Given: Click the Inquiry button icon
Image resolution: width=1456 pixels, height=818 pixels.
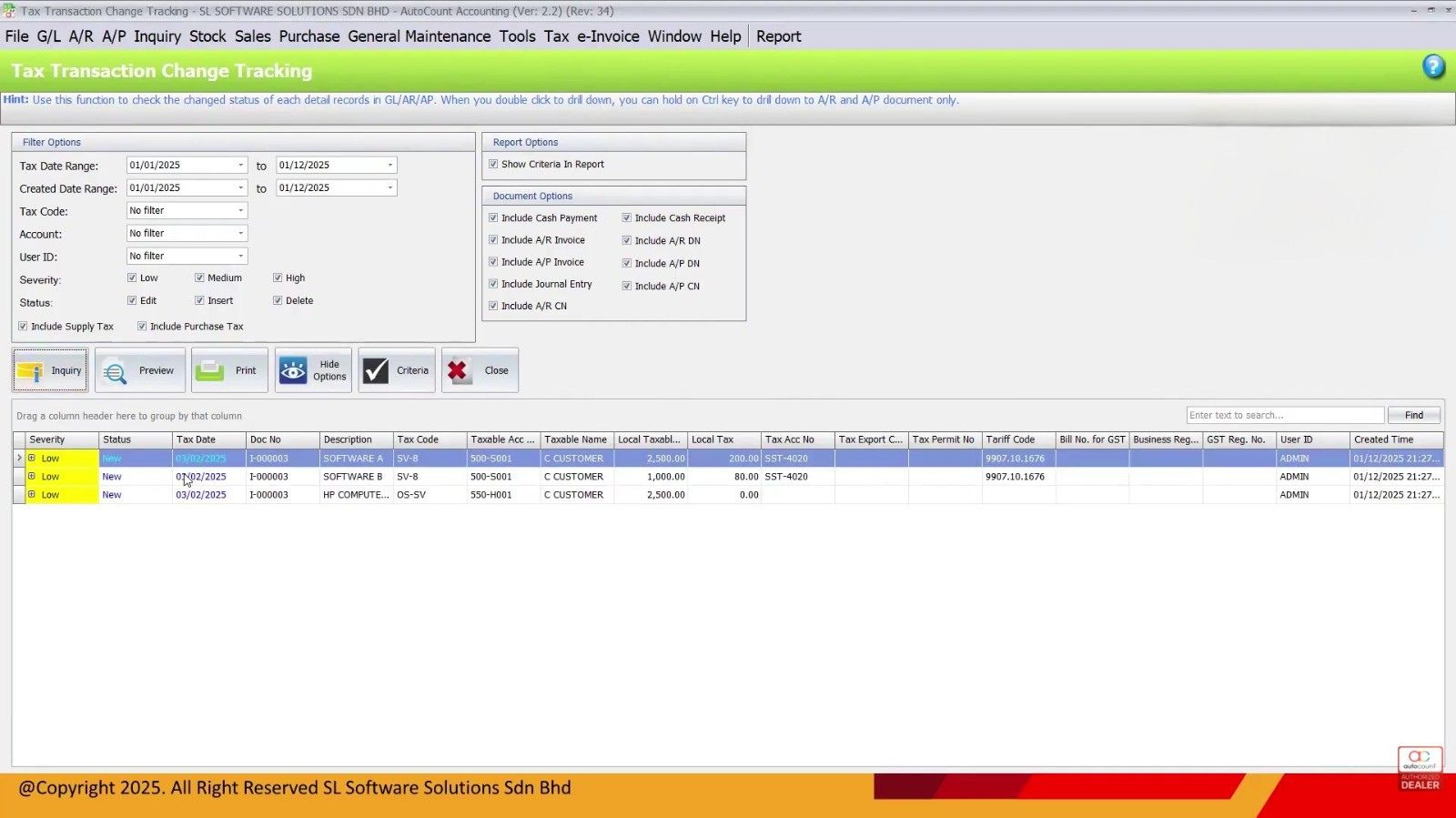Looking at the screenshot, I should coord(30,371).
